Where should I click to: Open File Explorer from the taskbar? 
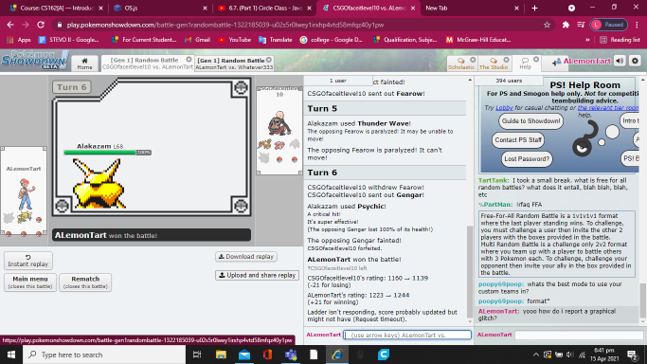pyautogui.click(x=221, y=355)
